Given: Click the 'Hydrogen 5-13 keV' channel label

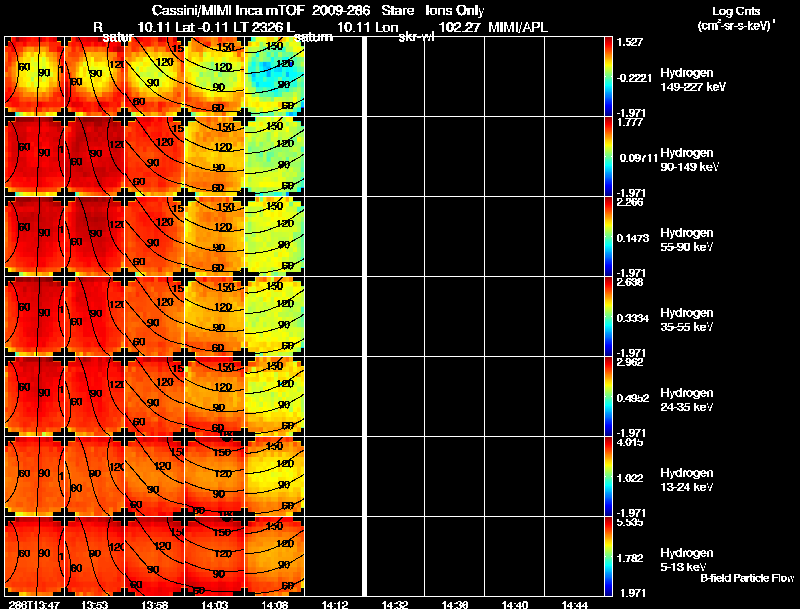Looking at the screenshot, I should click(687, 560).
